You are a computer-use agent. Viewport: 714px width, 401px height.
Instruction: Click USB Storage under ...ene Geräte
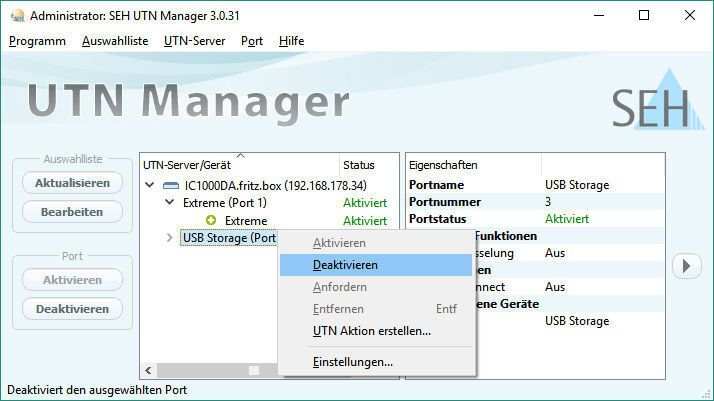click(x=577, y=321)
